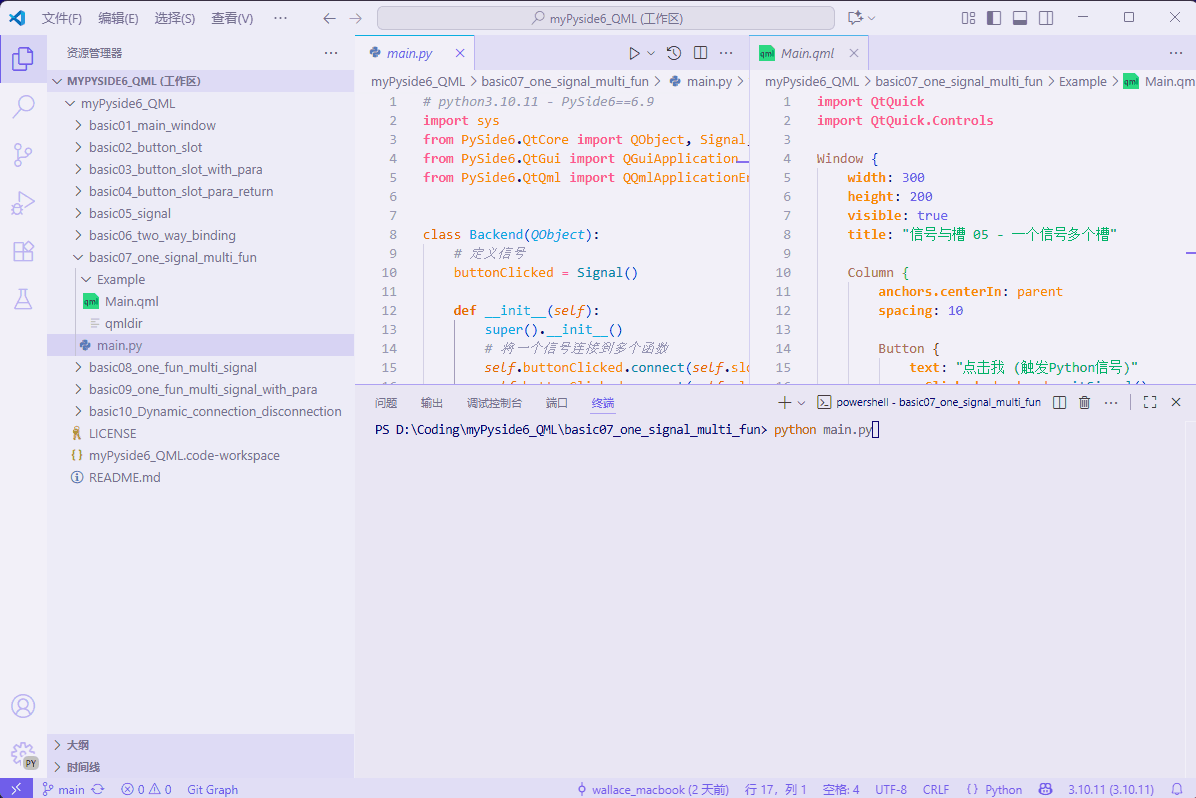Open the Testing flask view

point(23,299)
